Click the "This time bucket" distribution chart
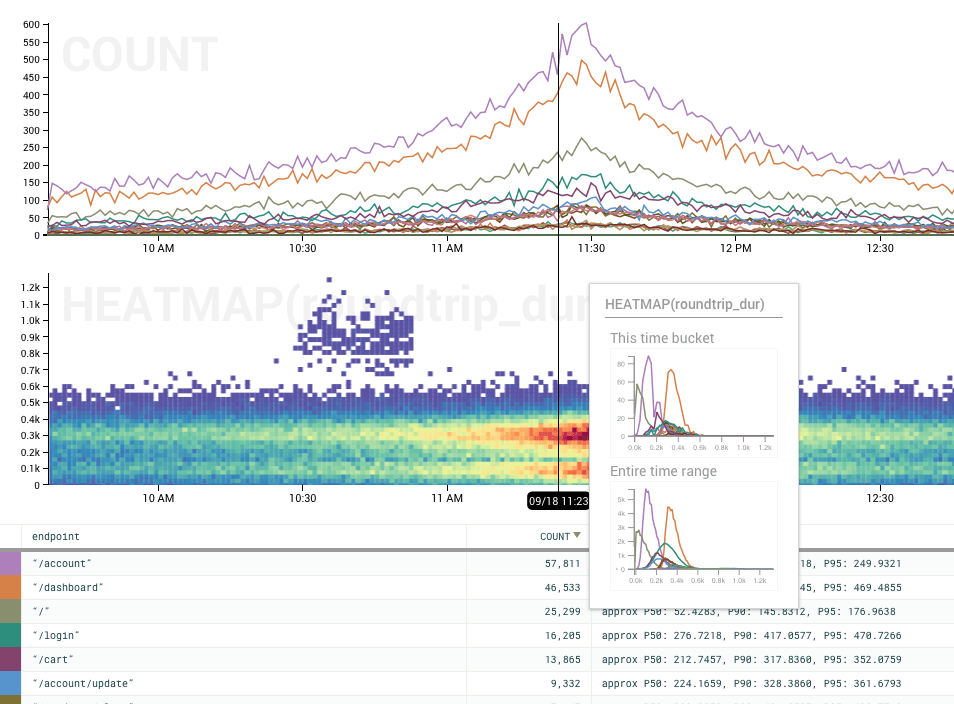 [692, 399]
